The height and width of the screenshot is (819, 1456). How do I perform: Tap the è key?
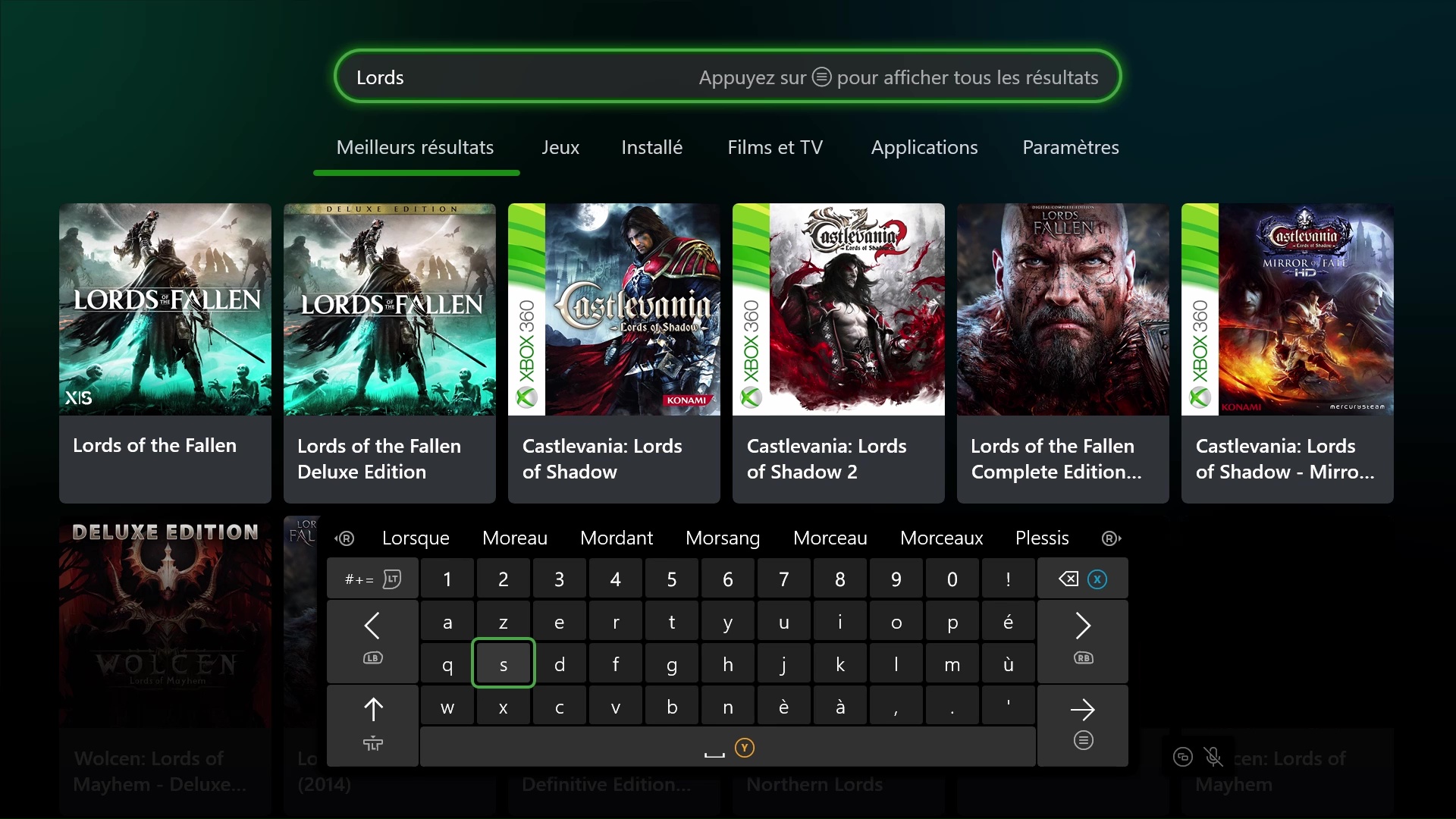coord(784,708)
